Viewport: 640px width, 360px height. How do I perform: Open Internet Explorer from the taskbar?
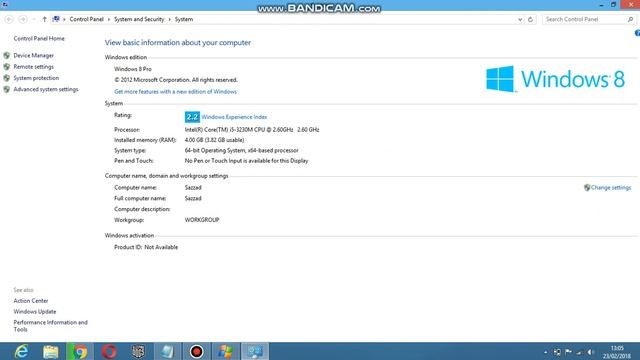21,351
